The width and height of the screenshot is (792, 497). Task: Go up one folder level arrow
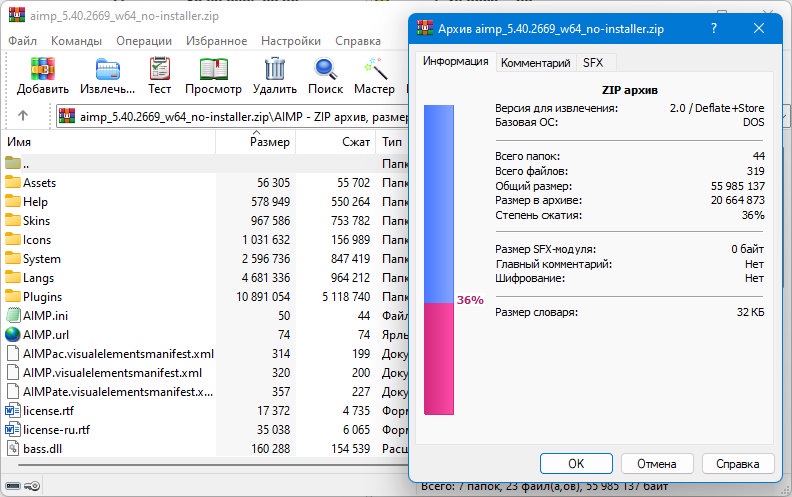23,116
